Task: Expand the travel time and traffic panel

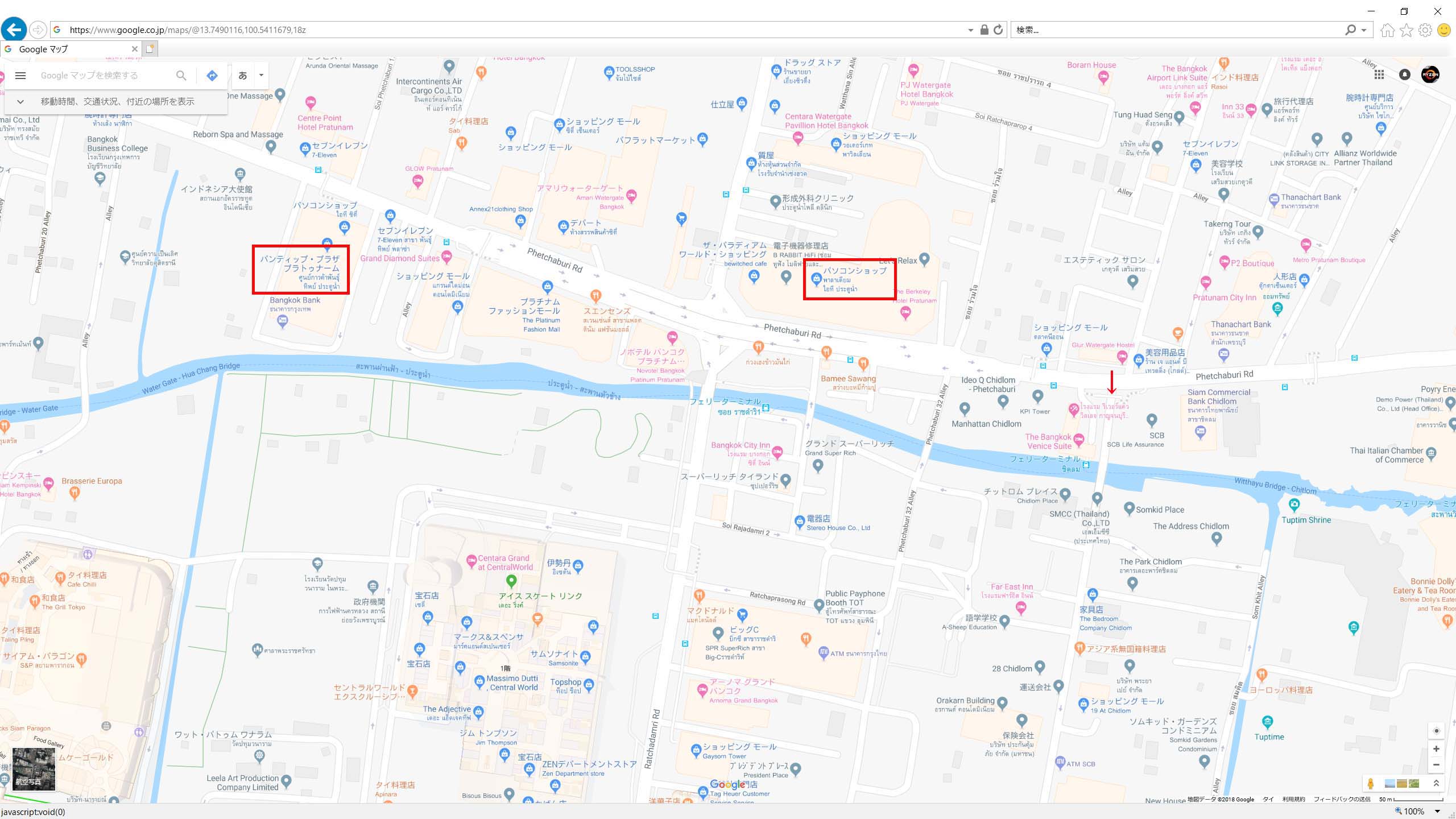Action: [x=116, y=102]
